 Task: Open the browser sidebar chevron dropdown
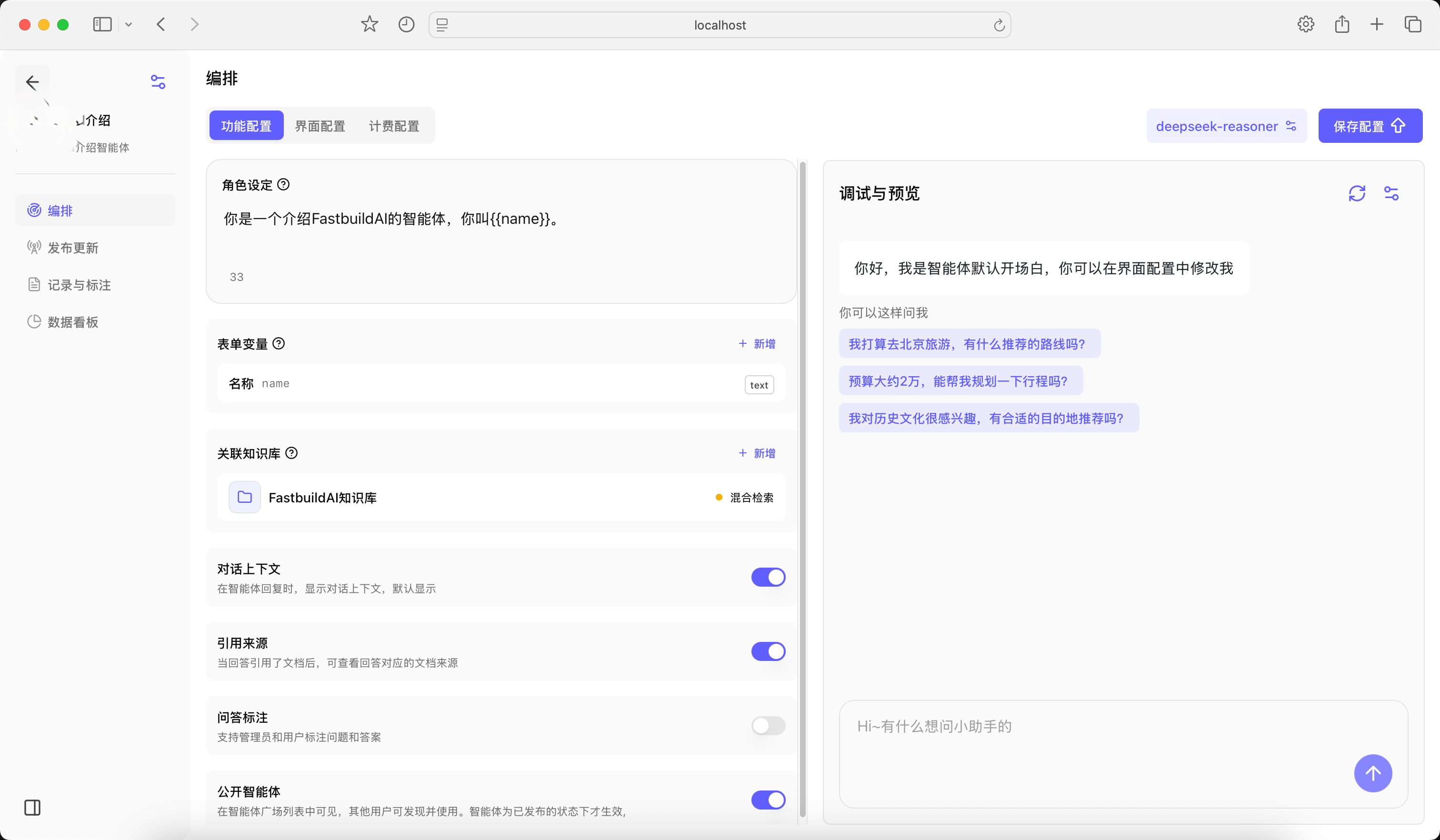129,24
